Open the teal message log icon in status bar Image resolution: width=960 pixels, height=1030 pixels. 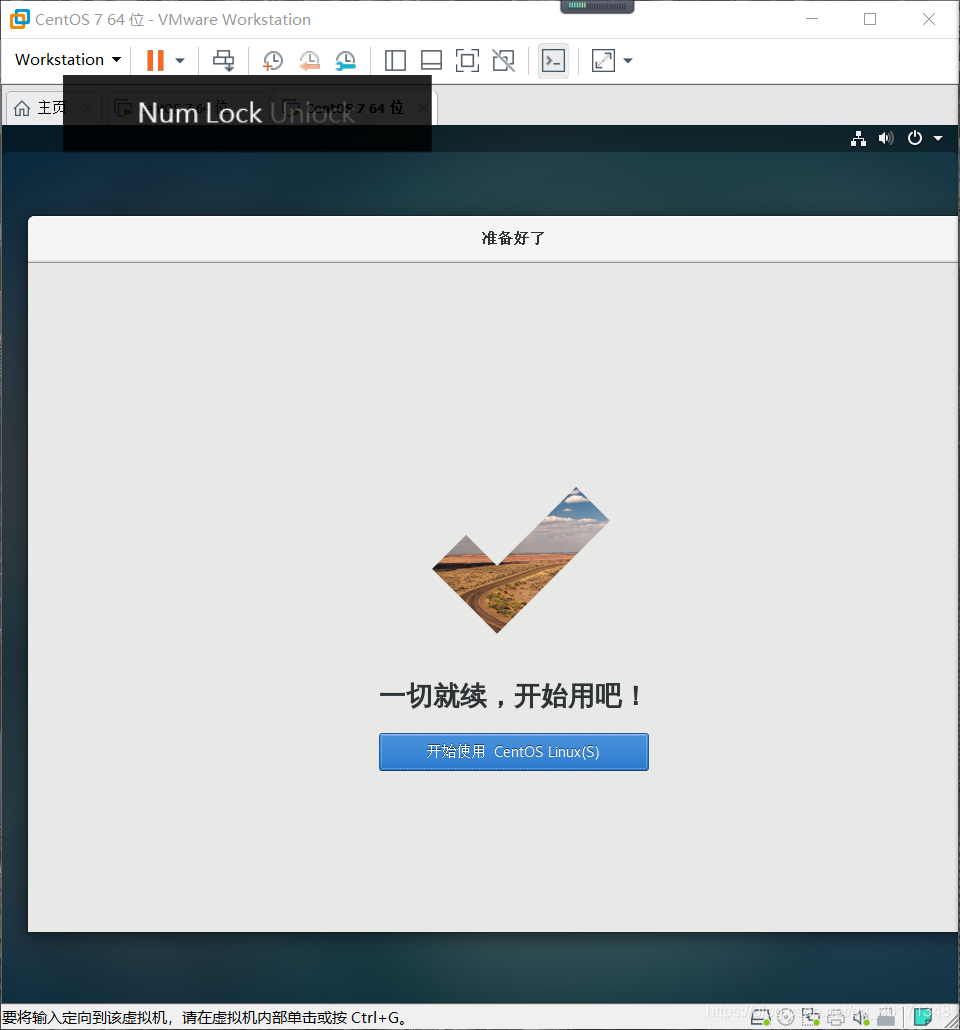(x=923, y=1018)
